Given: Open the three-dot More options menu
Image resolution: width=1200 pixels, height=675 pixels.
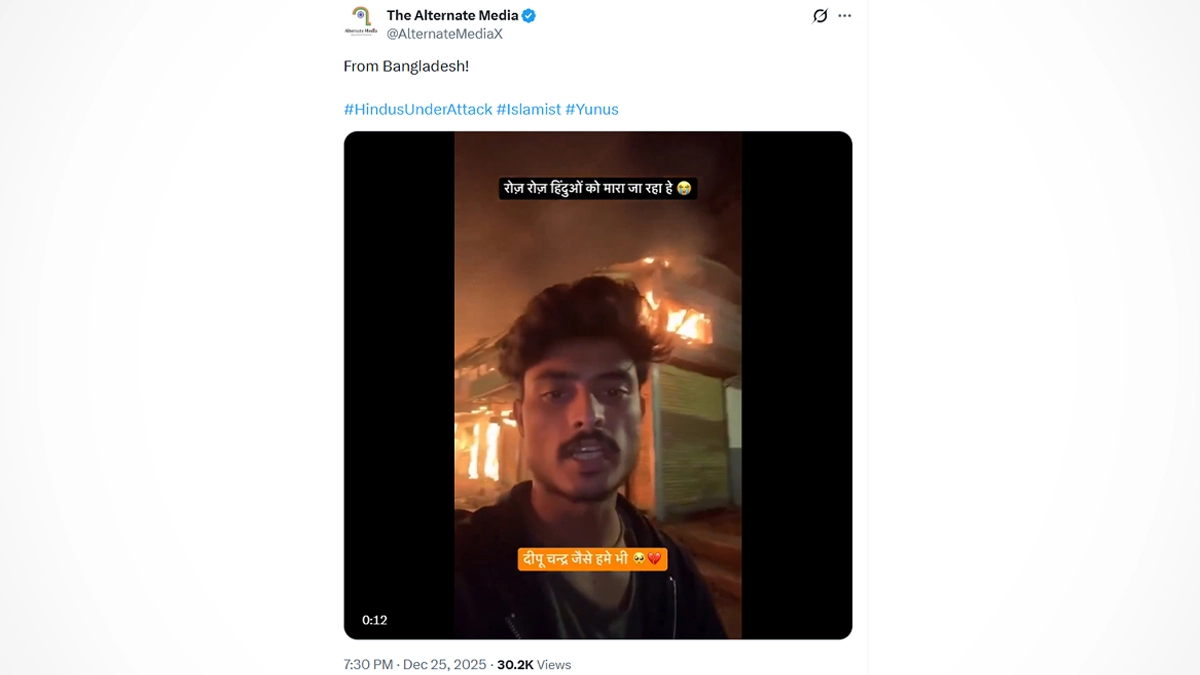Looking at the screenshot, I should click(x=845, y=16).
